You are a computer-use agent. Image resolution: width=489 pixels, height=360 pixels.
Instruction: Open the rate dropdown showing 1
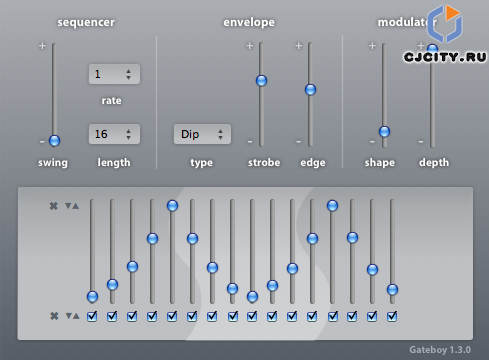(x=114, y=74)
